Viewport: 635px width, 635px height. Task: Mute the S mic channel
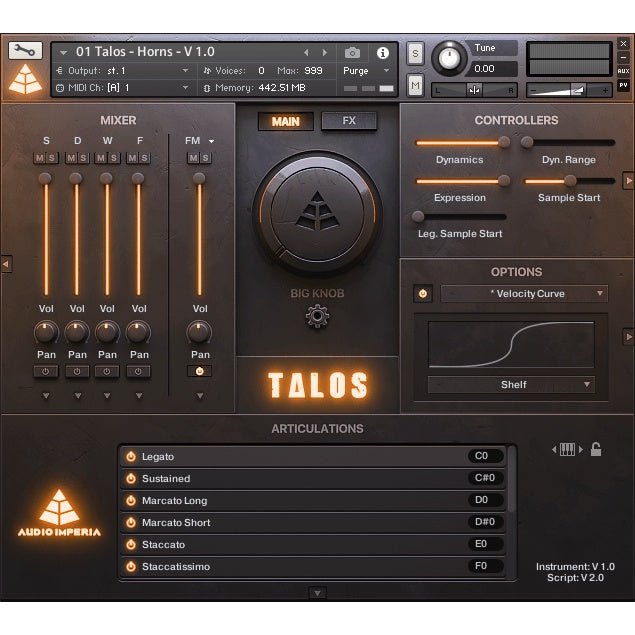click(x=40, y=158)
